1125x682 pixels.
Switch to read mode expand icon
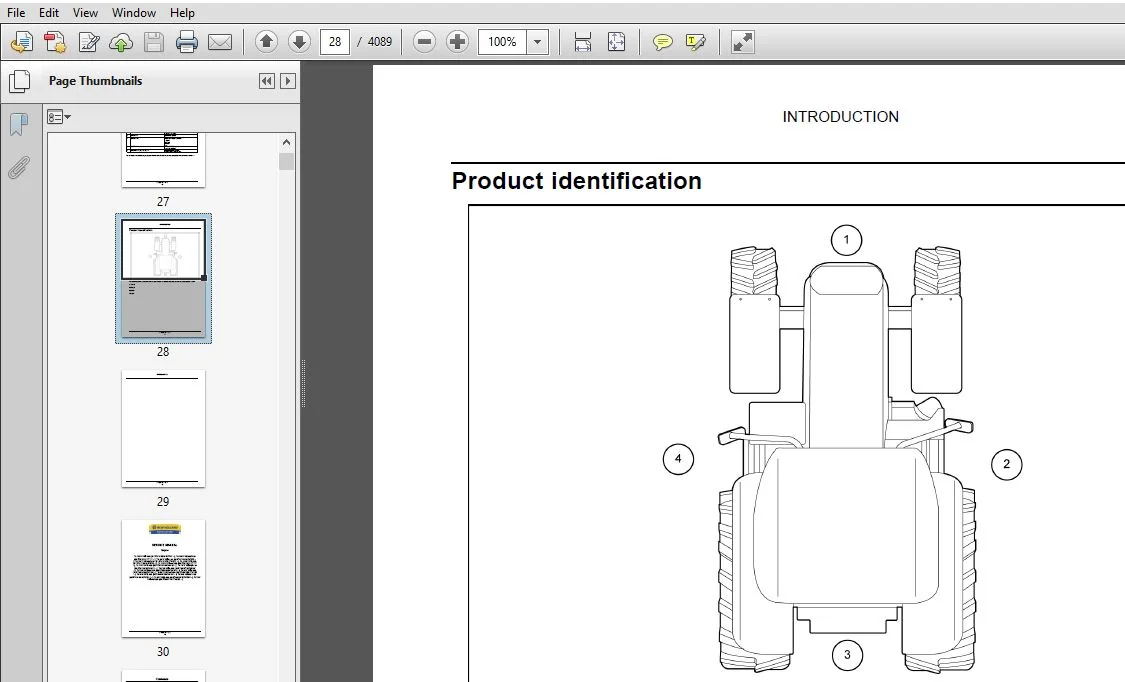click(x=743, y=42)
